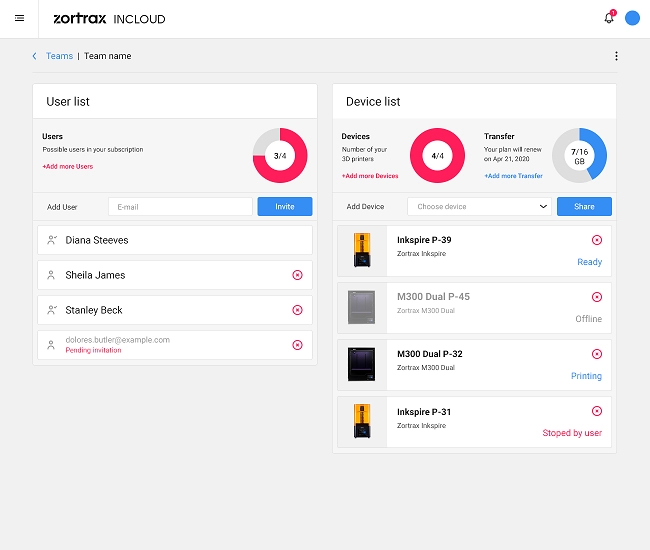Remove Stanley Beck from user list
The width and height of the screenshot is (650, 550).
click(297, 310)
